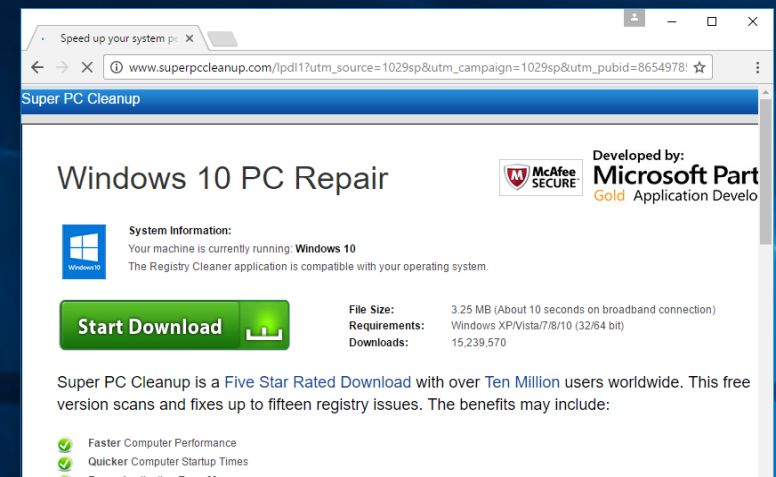Open a new tab

[x=222, y=39]
